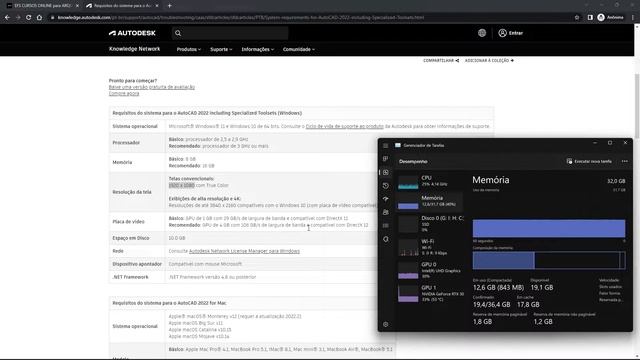Click the .NET Framework row label
This screenshot has height=360, width=640.
130,277
